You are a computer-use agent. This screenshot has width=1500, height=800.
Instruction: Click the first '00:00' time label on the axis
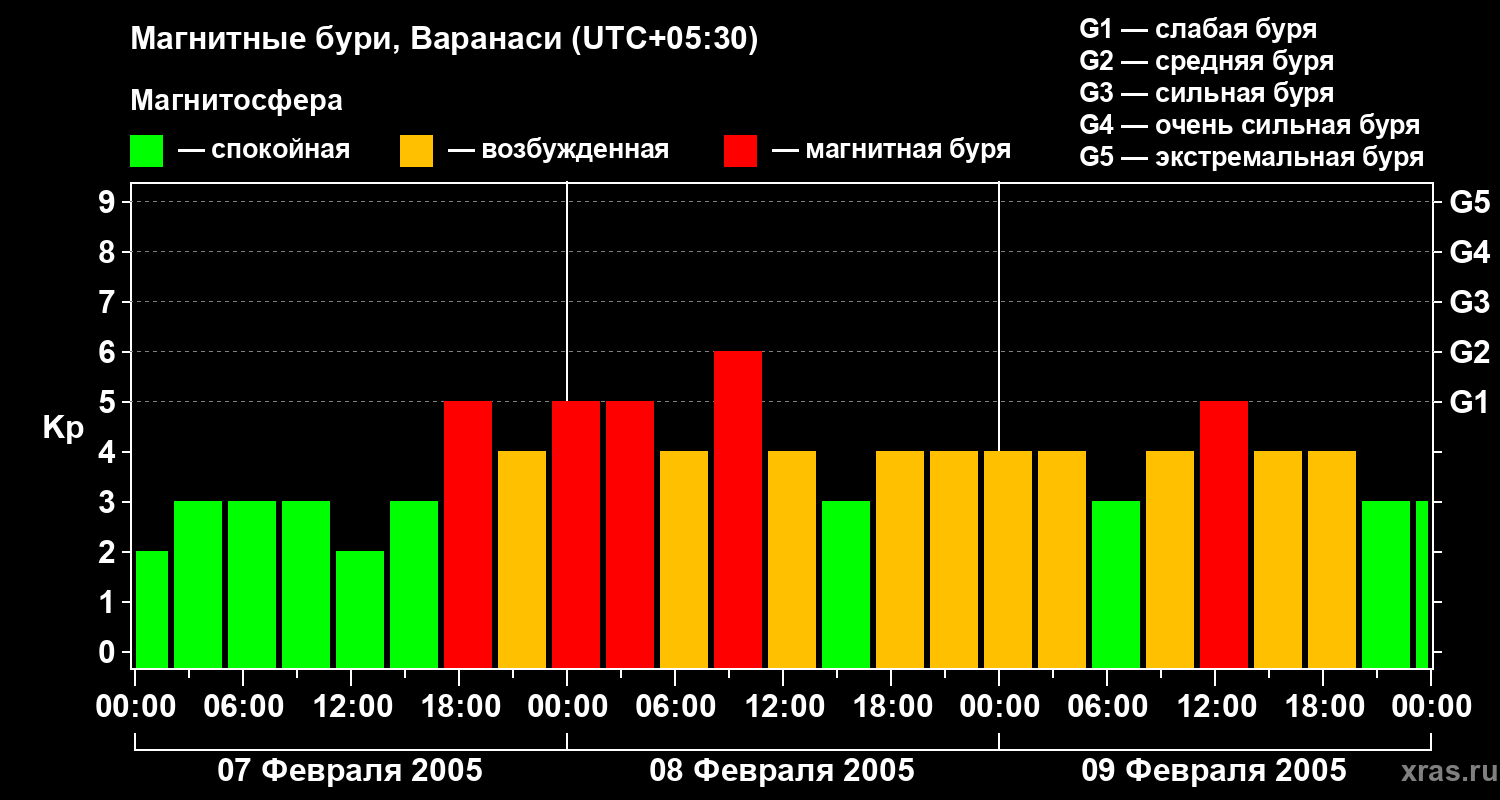pyautogui.click(x=134, y=707)
